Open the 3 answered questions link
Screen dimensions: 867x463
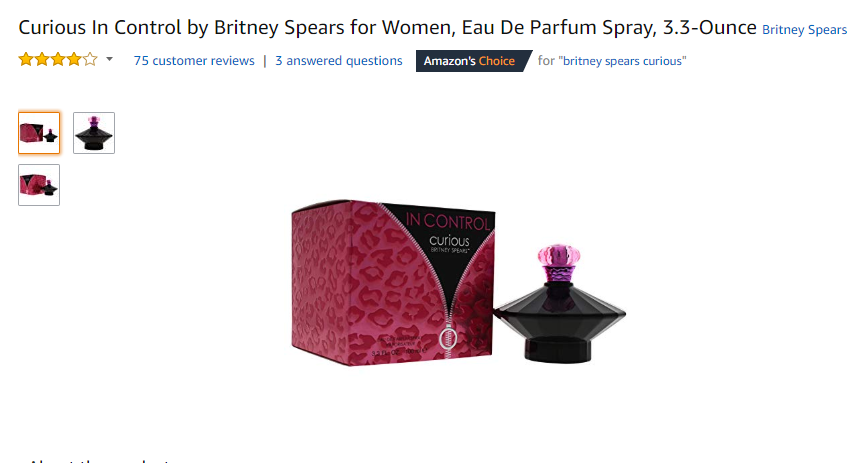coord(339,61)
